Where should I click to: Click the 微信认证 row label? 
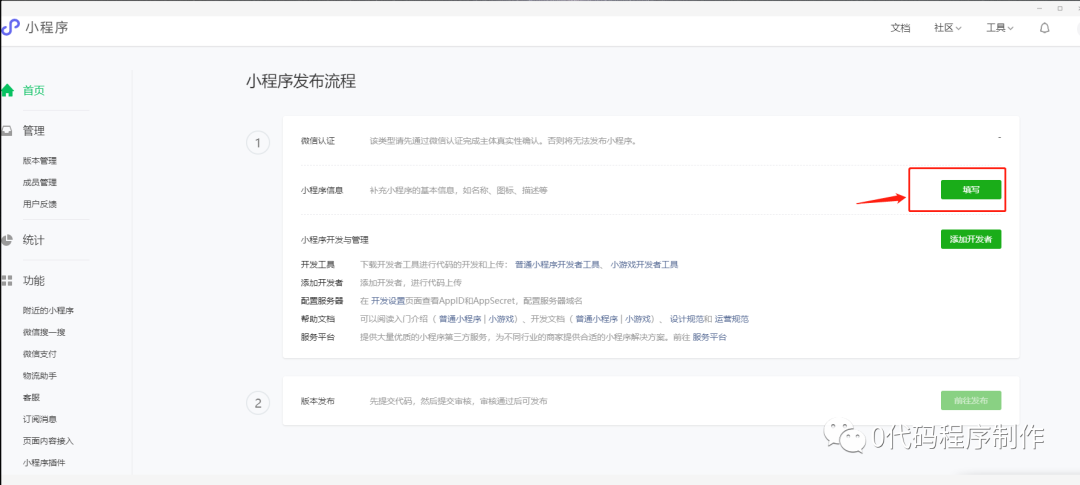318,141
